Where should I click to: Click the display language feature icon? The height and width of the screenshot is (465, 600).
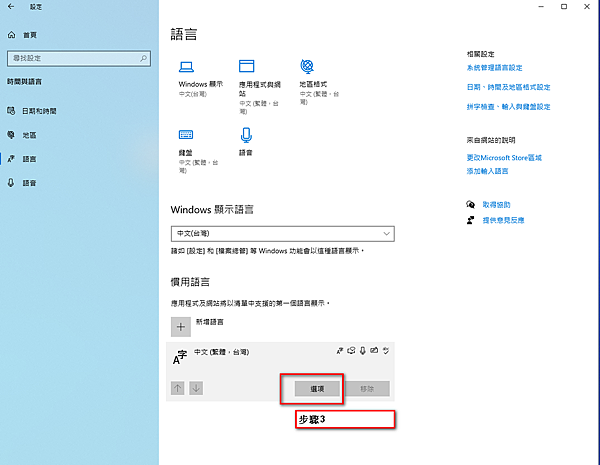(339, 351)
